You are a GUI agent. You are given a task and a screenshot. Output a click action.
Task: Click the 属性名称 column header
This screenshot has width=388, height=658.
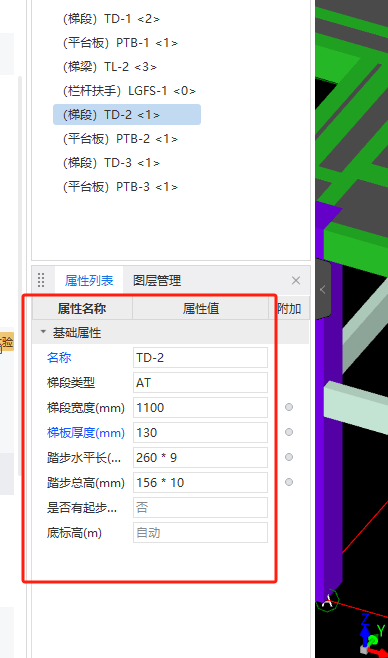[x=82, y=309]
